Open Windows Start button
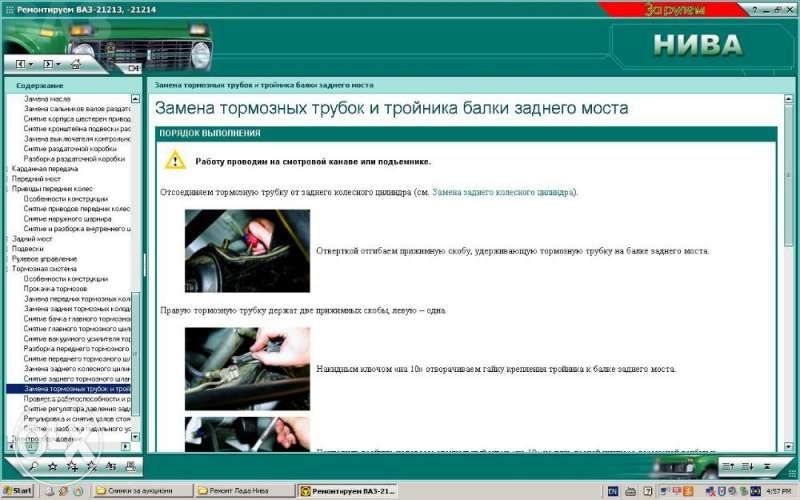The image size is (800, 500). click(16, 491)
